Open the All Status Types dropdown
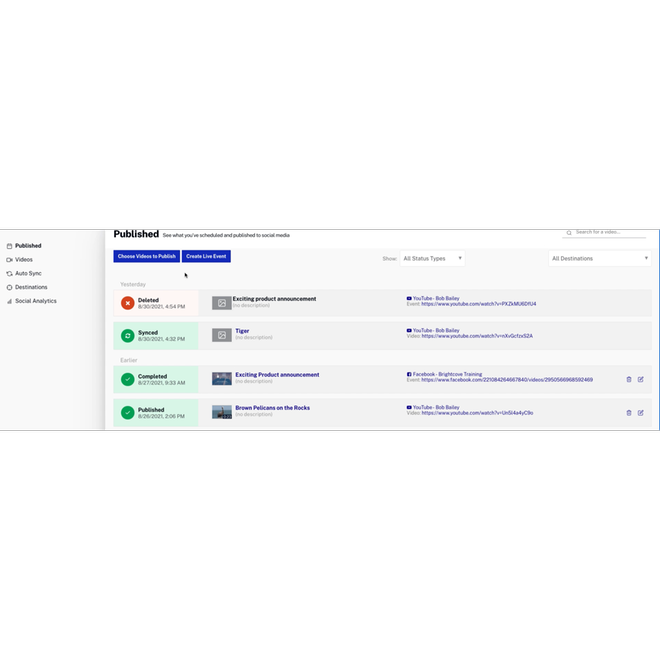This screenshot has width=660, height=660. click(x=432, y=258)
